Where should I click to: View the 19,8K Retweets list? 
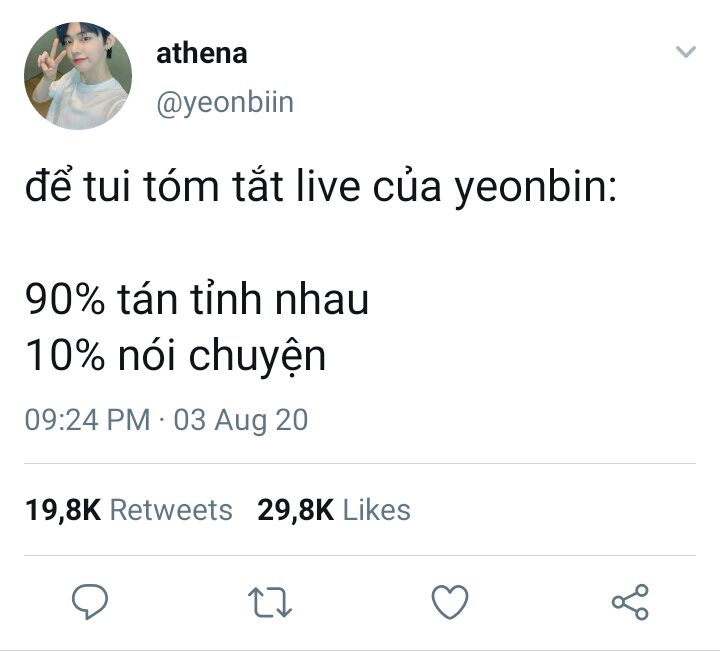tap(129, 510)
